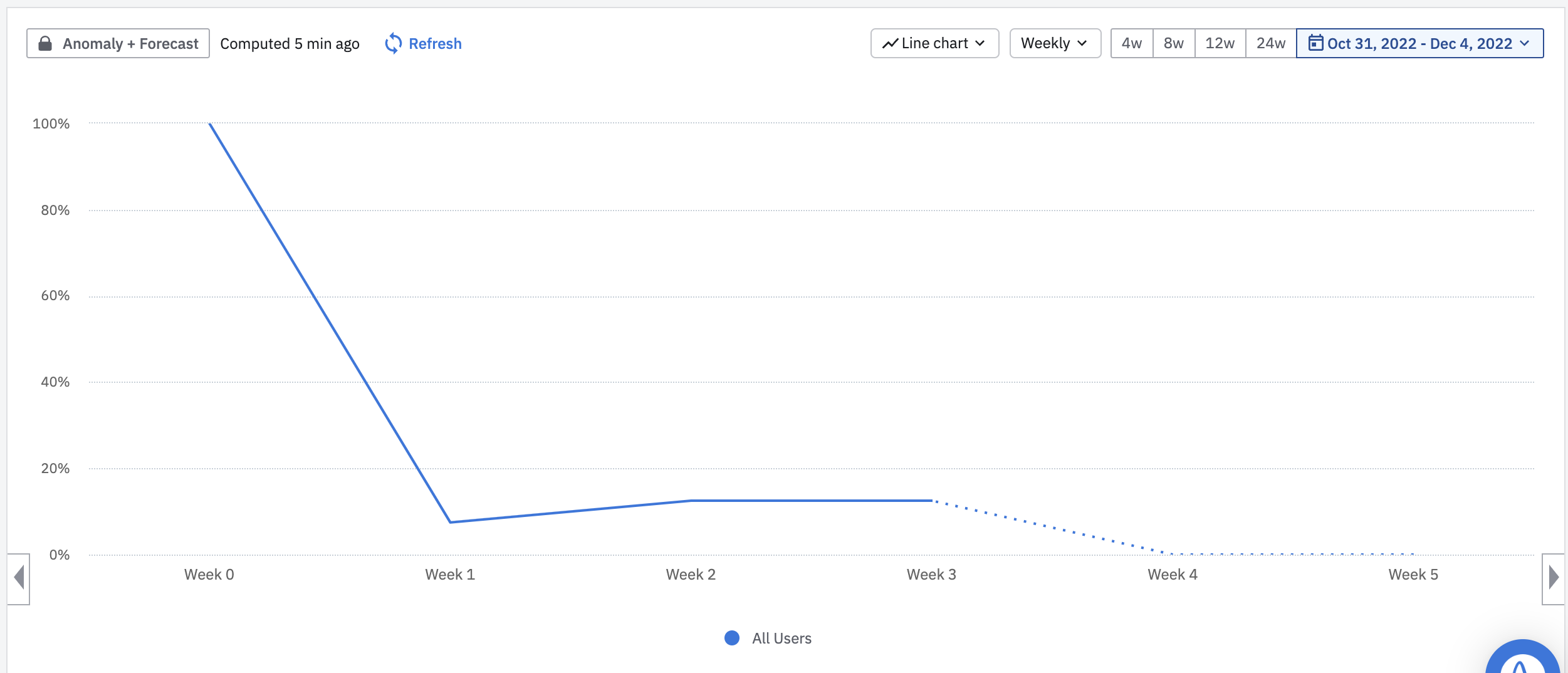
Task: Click the circular refresh arrows icon
Action: coord(393,43)
